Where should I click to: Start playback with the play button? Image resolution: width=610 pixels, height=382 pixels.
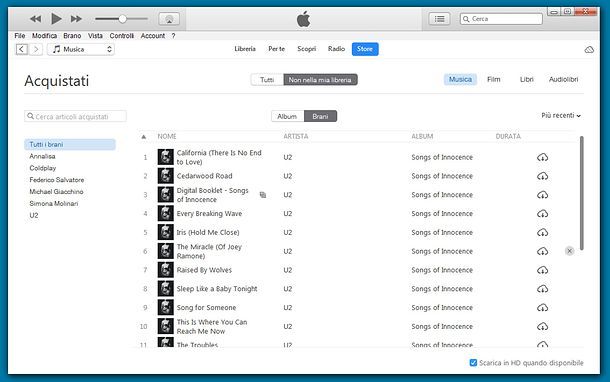[56, 18]
